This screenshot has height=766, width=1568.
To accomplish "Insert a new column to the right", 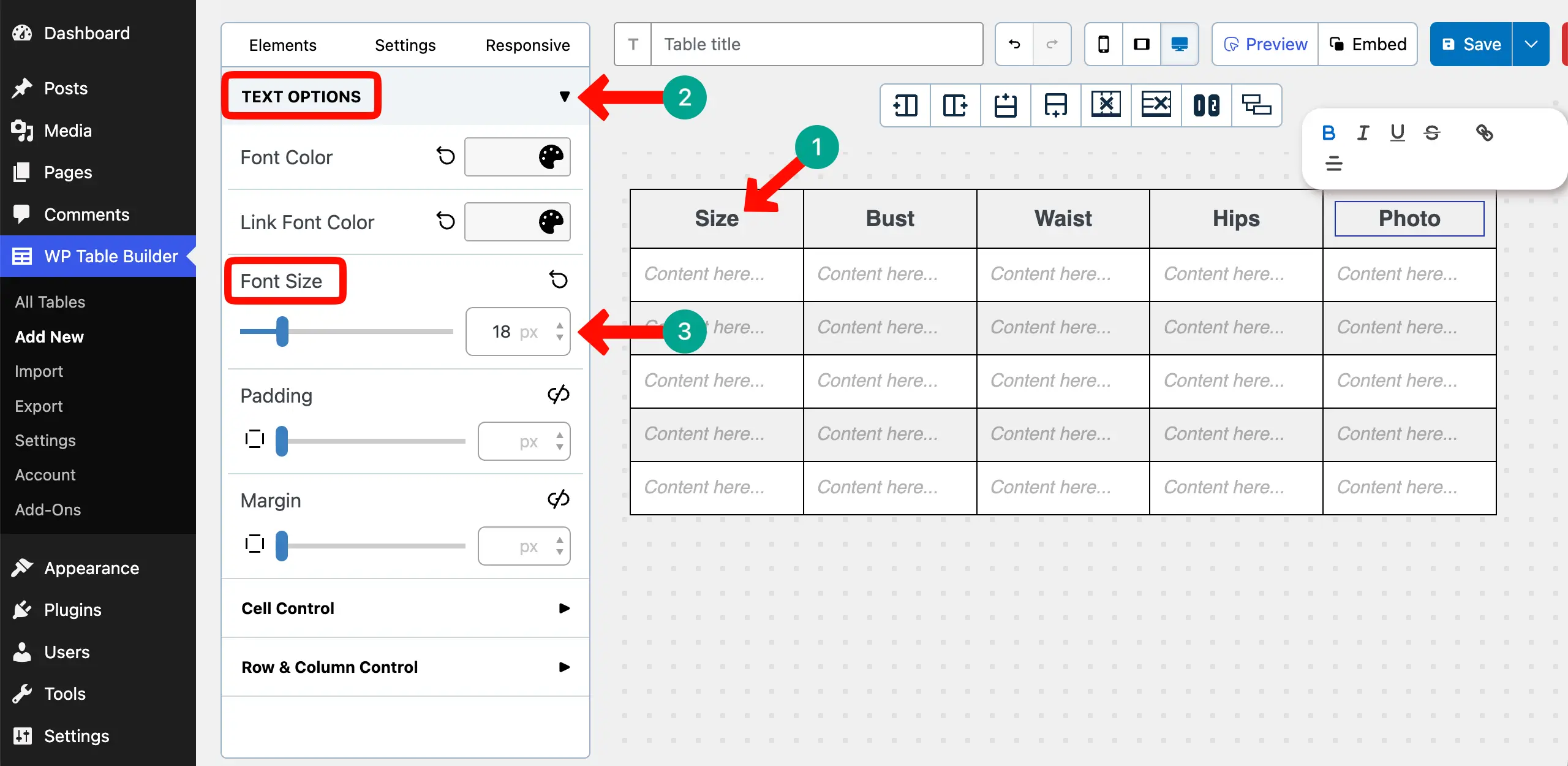I will coord(955,105).
